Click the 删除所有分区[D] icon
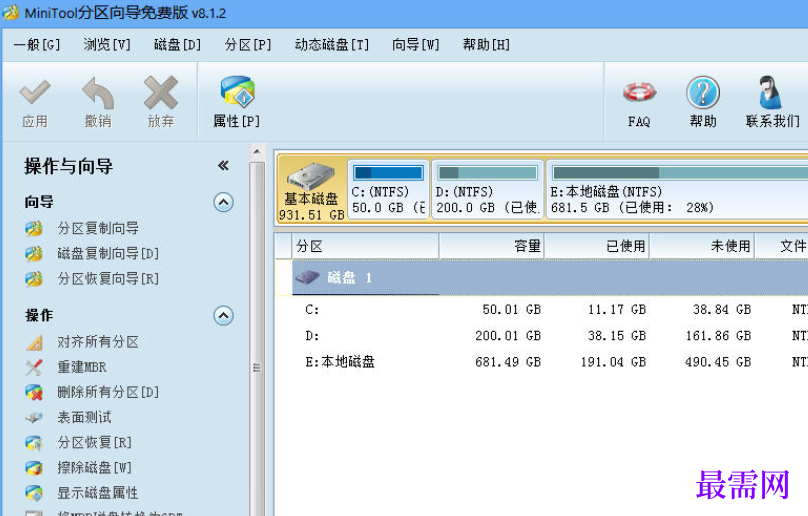808x516 pixels. (x=34, y=392)
